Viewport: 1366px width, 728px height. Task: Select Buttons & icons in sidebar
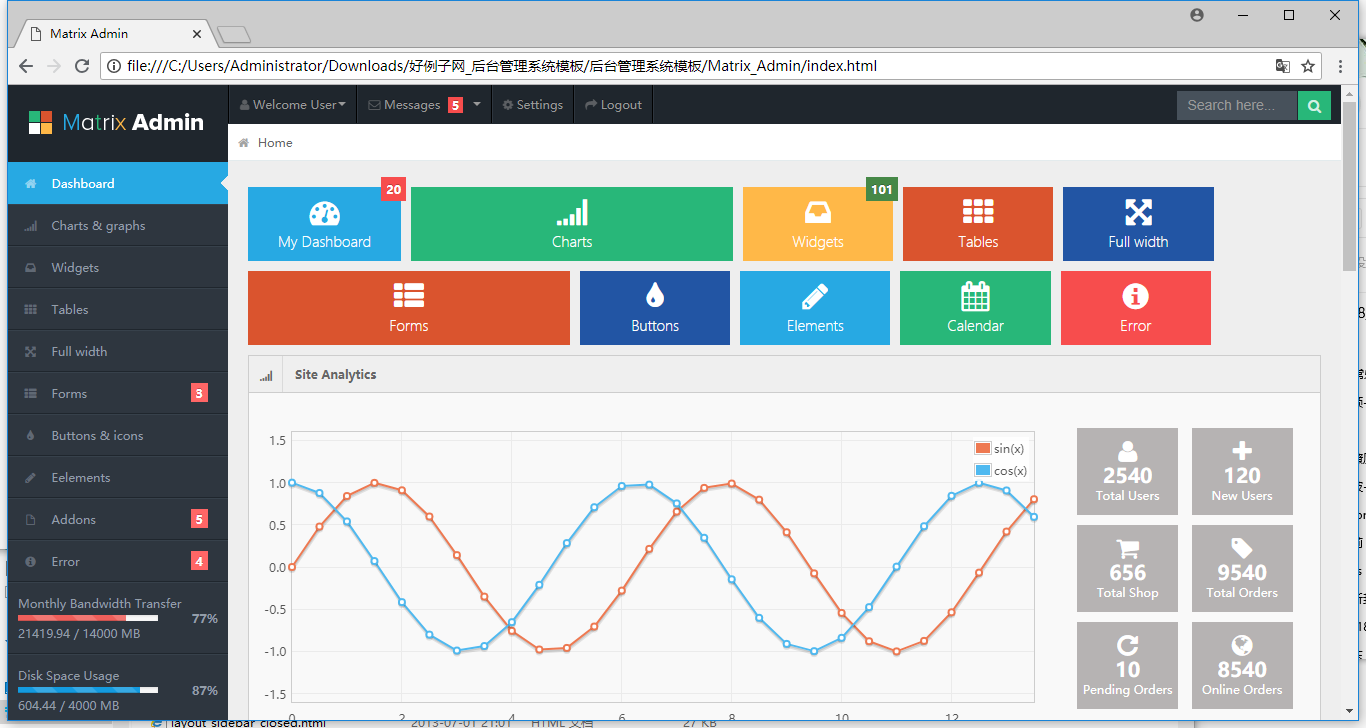(118, 436)
